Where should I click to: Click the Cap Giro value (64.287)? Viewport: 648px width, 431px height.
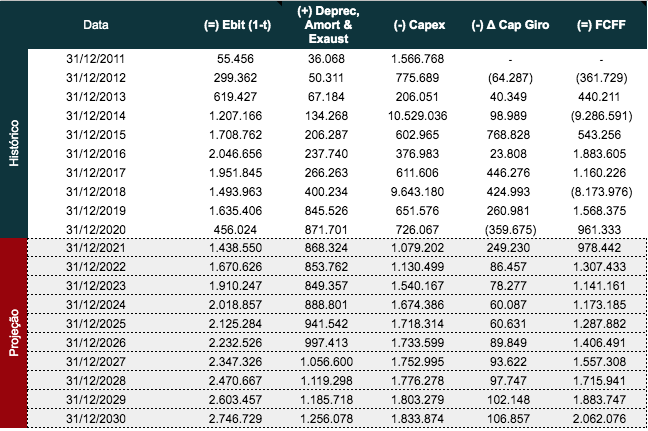pyautogui.click(x=509, y=77)
